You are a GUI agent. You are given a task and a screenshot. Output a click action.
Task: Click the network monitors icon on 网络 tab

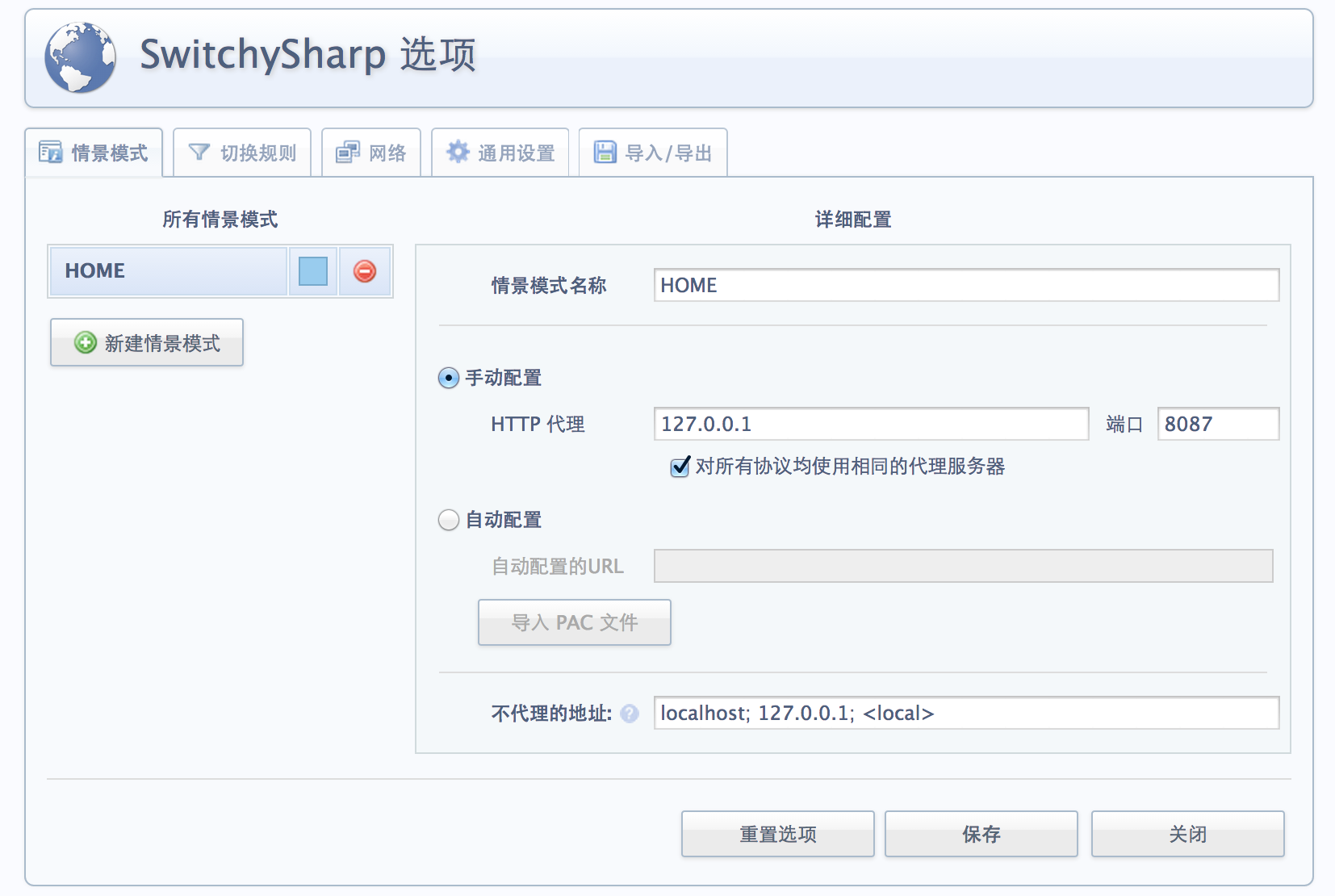point(348,152)
